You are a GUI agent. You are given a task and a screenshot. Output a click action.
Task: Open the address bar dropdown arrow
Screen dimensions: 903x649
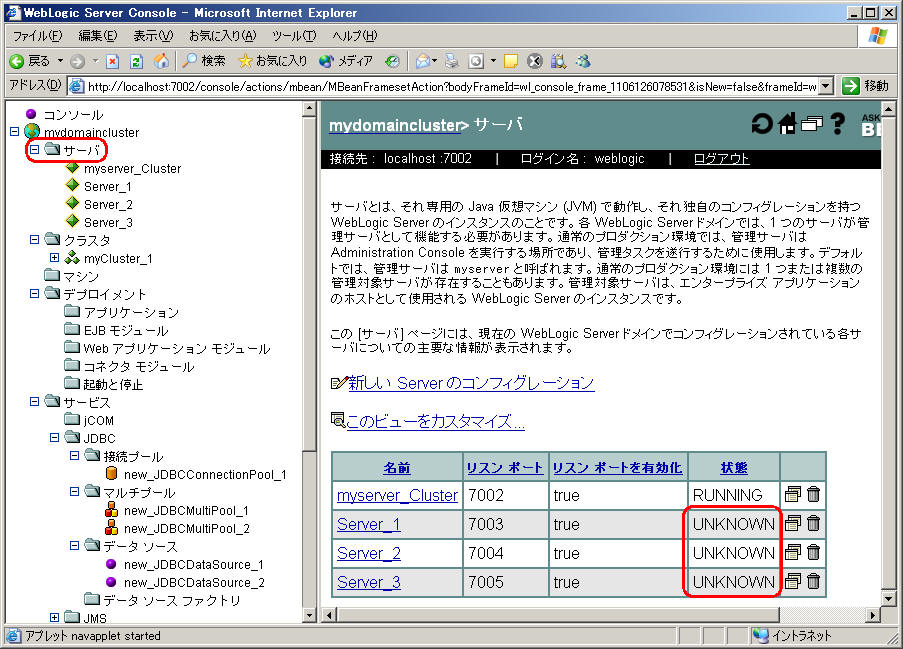pyautogui.click(x=824, y=86)
